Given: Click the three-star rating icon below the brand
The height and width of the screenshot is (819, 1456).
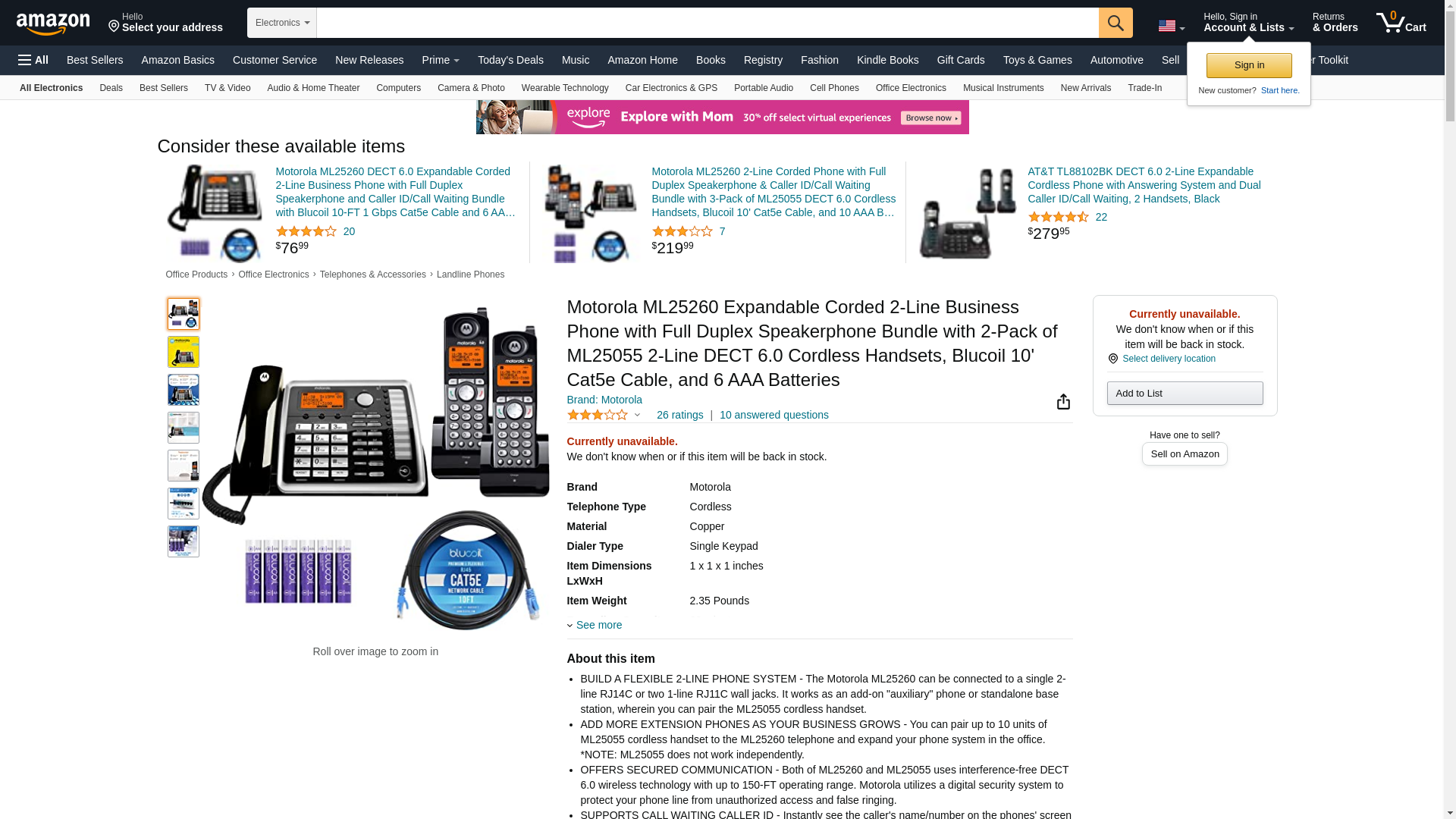Looking at the screenshot, I should [x=598, y=415].
